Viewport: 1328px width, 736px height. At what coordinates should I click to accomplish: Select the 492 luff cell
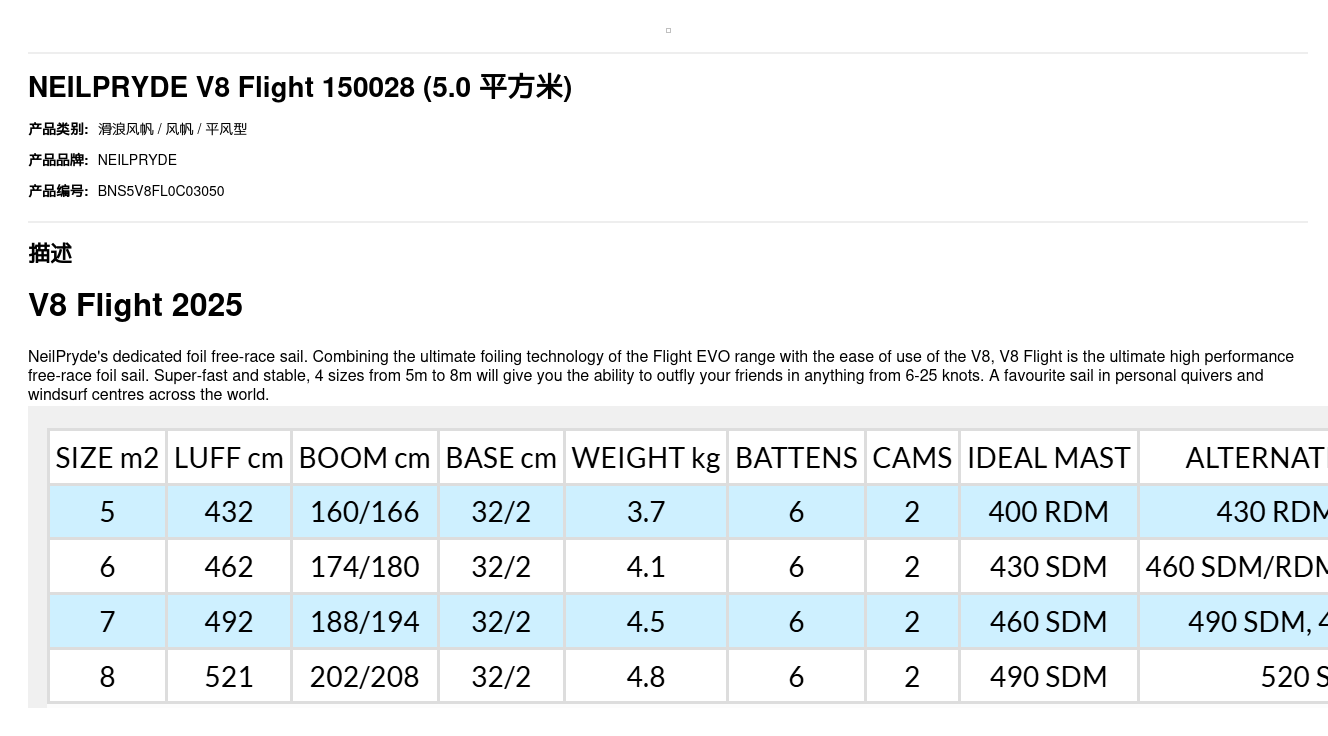click(x=229, y=622)
